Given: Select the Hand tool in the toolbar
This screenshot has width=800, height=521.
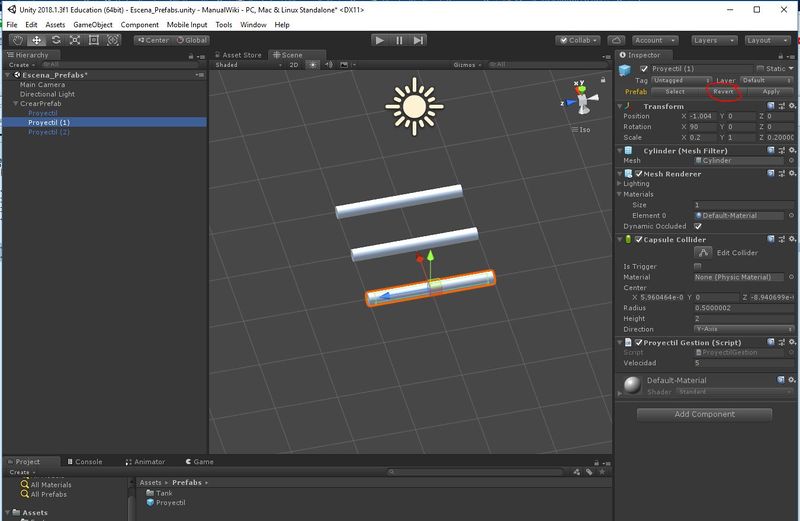Looking at the screenshot, I should [x=18, y=40].
